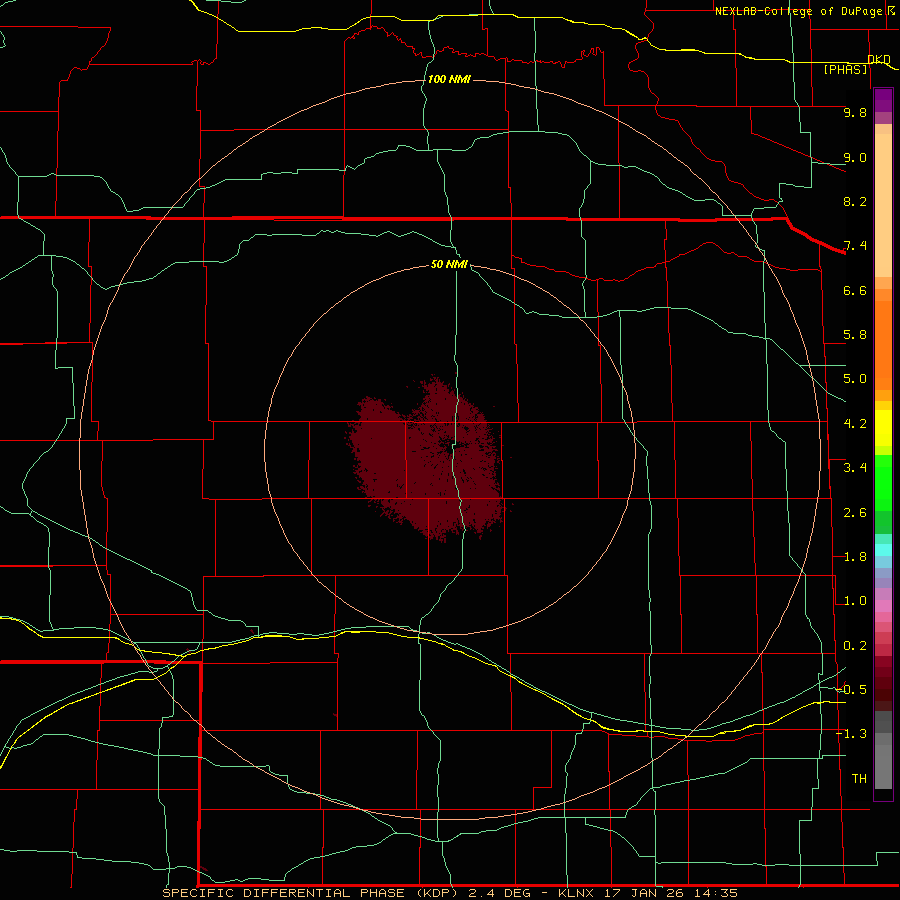Click the 3.4 value on color scale
The image size is (900, 900).
855,468
